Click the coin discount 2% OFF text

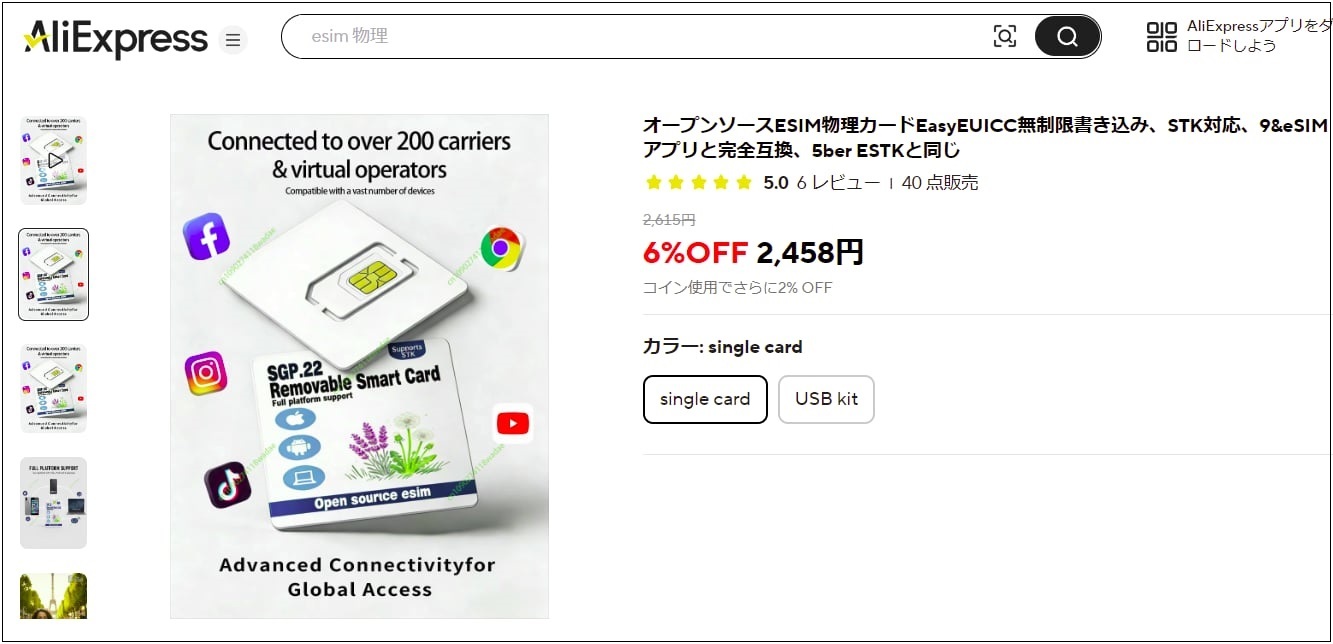737,288
